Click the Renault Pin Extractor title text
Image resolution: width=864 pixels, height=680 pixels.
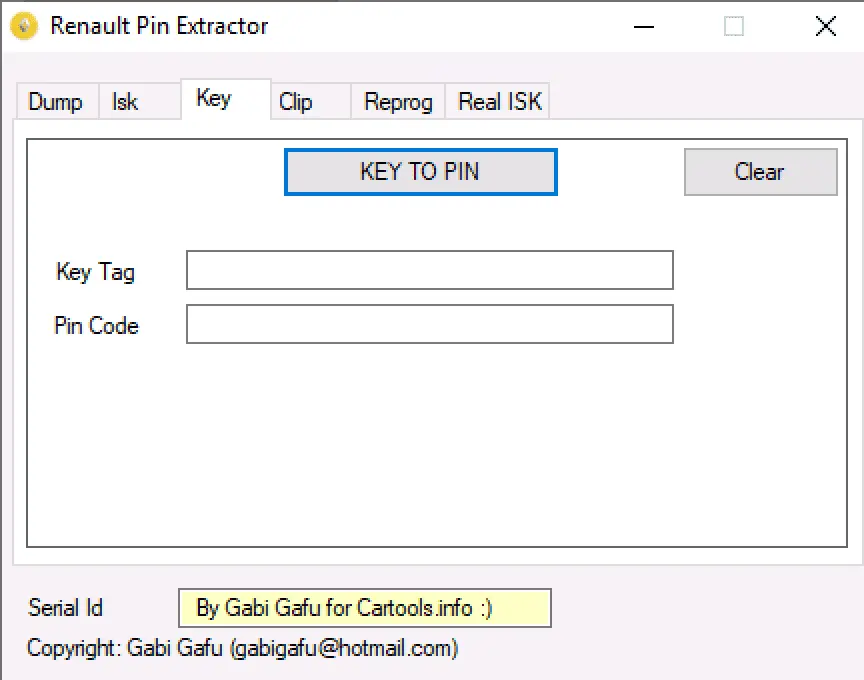click(159, 26)
